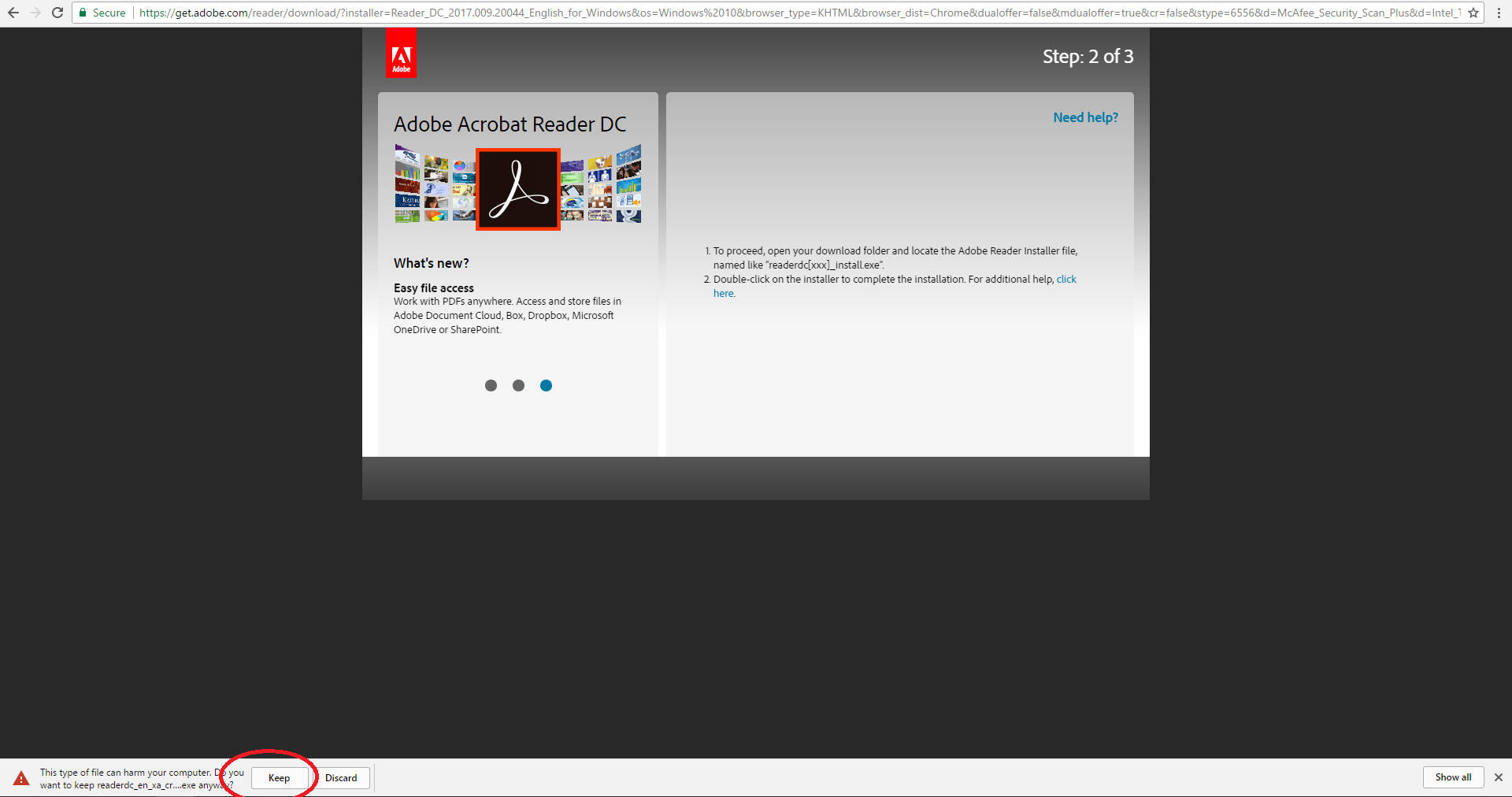Image resolution: width=1512 pixels, height=797 pixels.
Task: Click into the address bar URL
Action: [799, 13]
